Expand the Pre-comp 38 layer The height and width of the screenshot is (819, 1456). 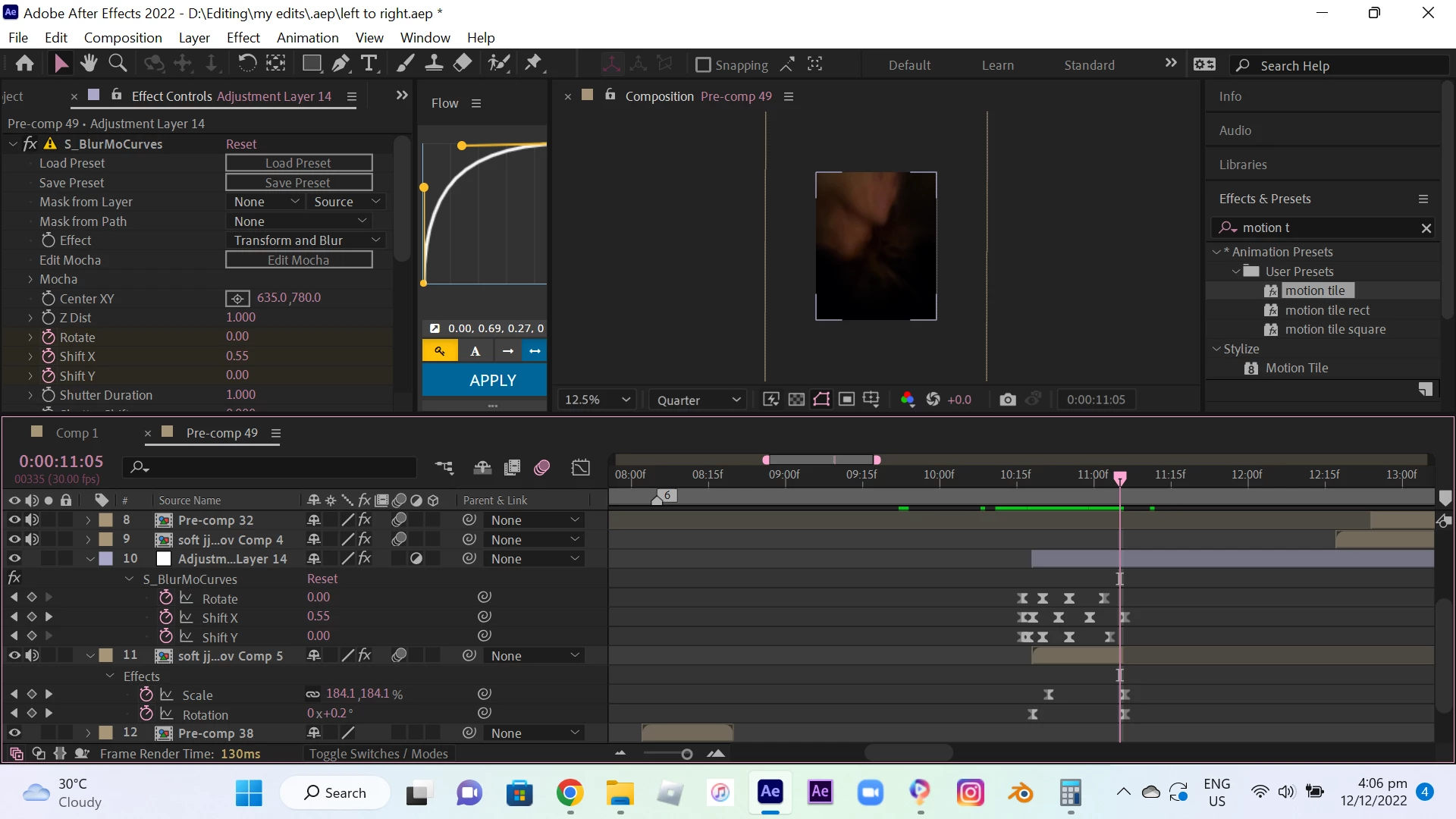tap(88, 733)
